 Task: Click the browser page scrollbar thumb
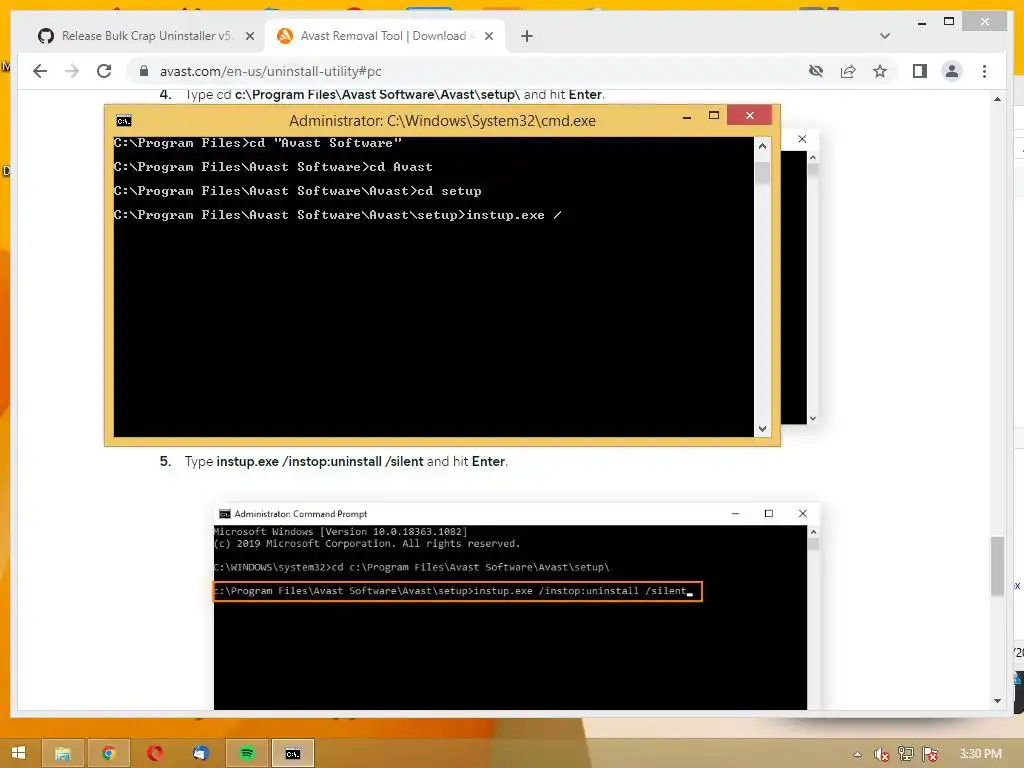997,566
